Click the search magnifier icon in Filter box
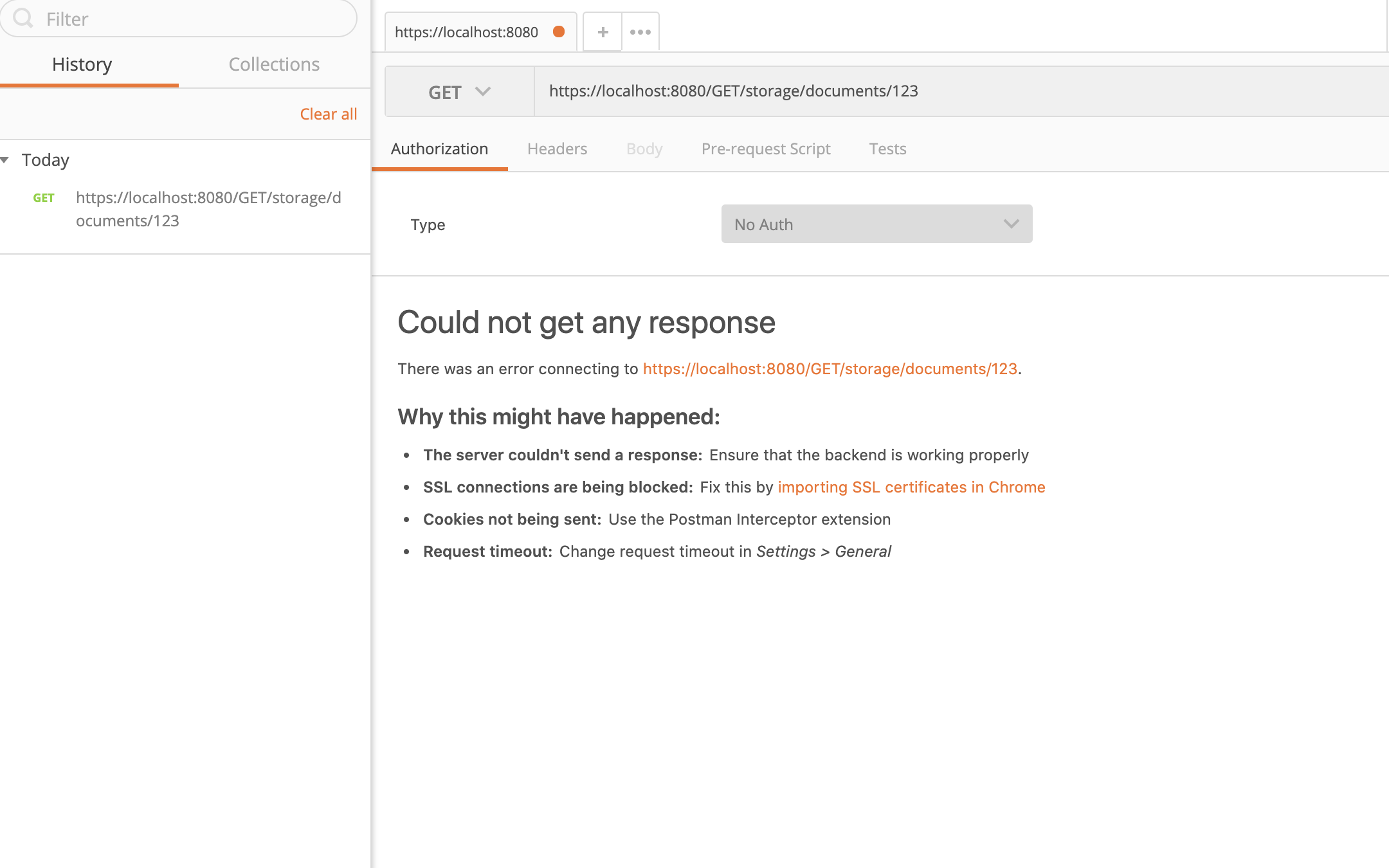The width and height of the screenshot is (1389, 868). pyautogui.click(x=23, y=18)
